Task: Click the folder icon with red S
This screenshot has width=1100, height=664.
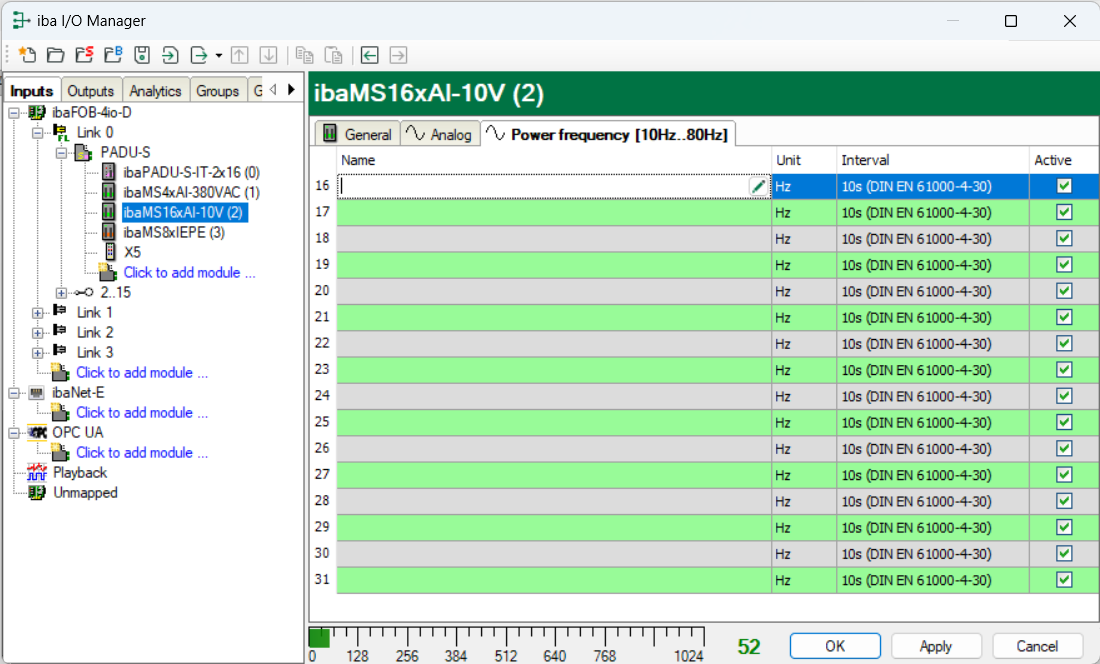Action: coord(85,55)
